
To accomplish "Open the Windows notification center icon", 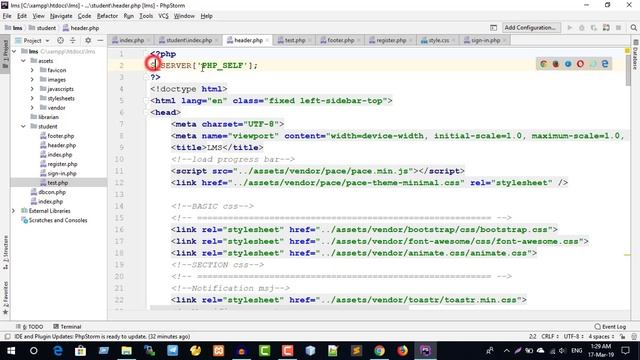I will tap(625, 351).
